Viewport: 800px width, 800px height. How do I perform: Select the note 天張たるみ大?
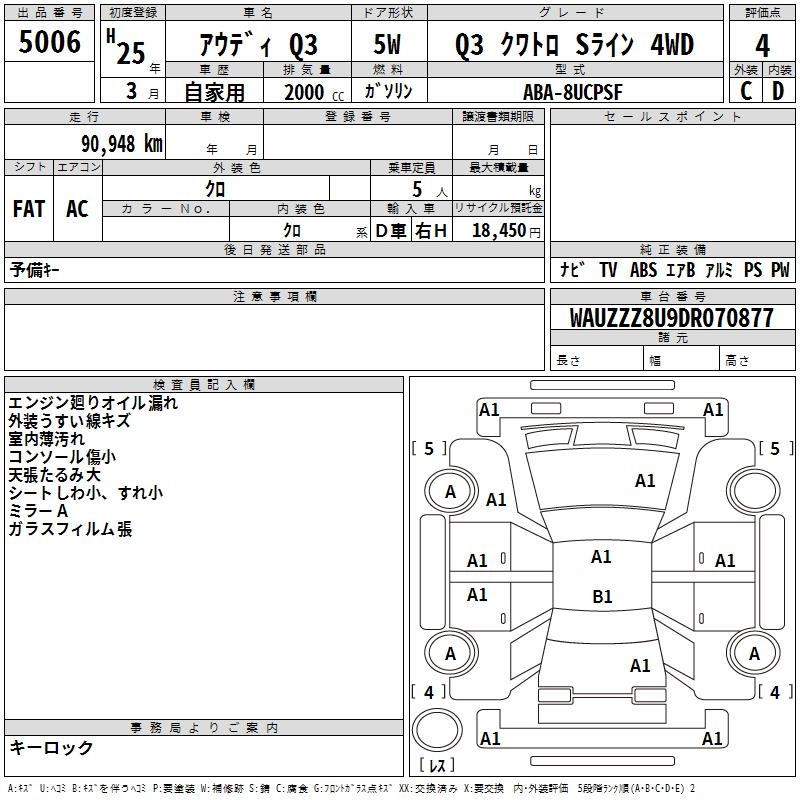[x=54, y=475]
